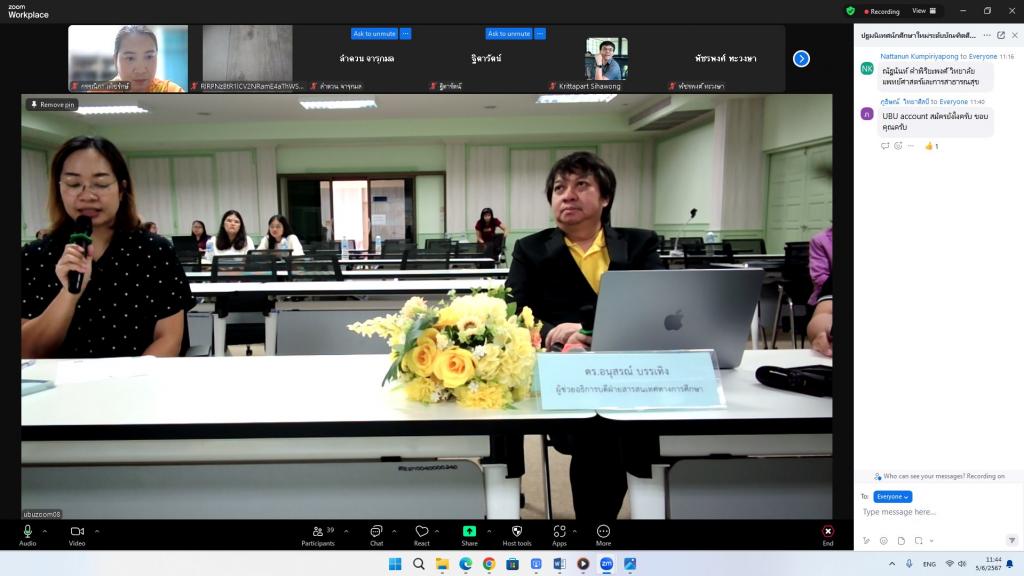Ask ลำดวน จารุกมล to unmute
Viewport: 1024px width, 576px height.
click(374, 33)
